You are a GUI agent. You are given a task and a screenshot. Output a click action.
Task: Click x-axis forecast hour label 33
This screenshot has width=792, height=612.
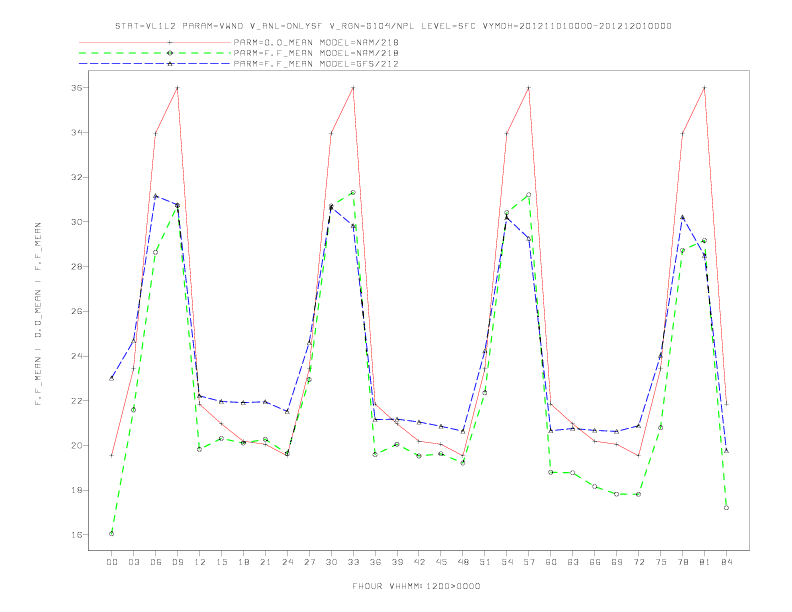[x=353, y=562]
